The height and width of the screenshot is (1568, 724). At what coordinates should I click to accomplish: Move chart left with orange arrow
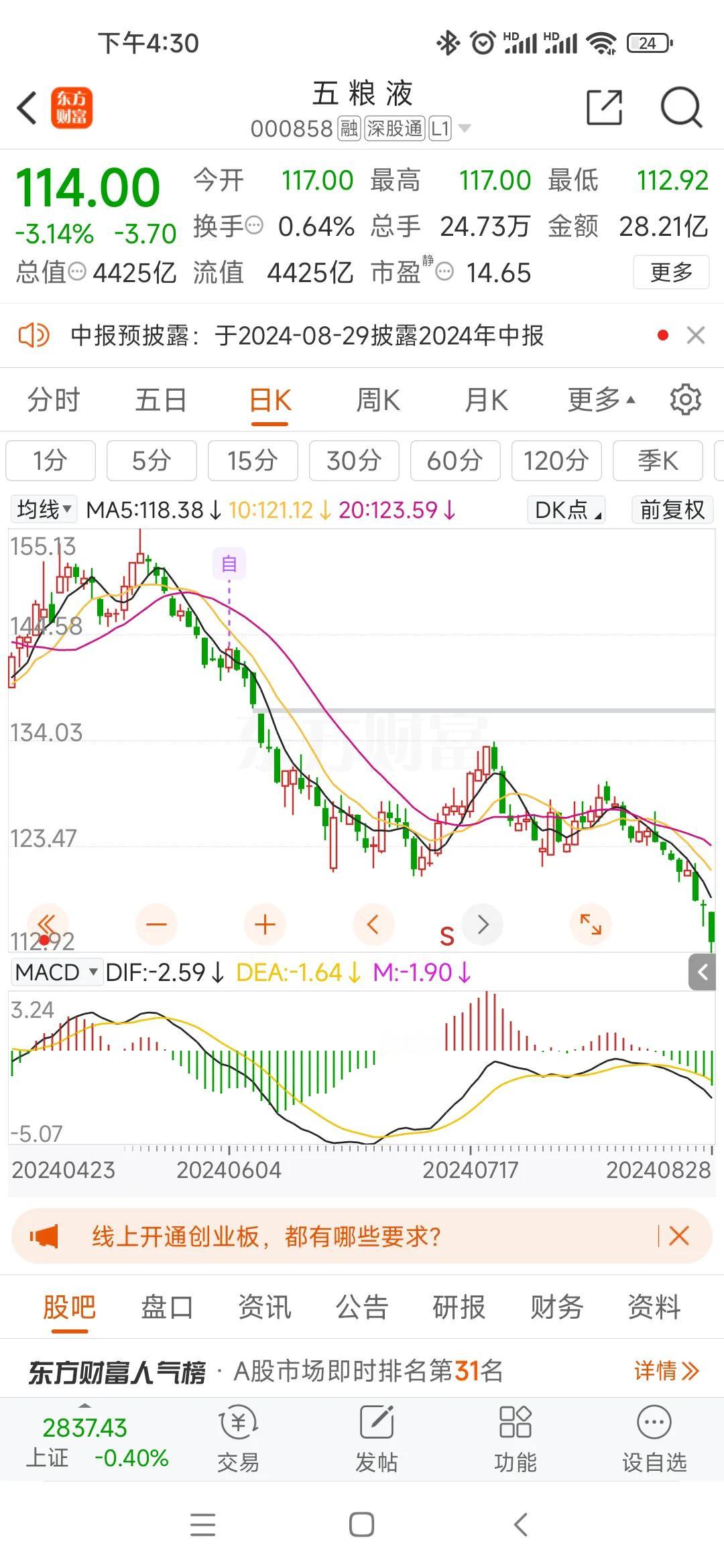[x=373, y=925]
